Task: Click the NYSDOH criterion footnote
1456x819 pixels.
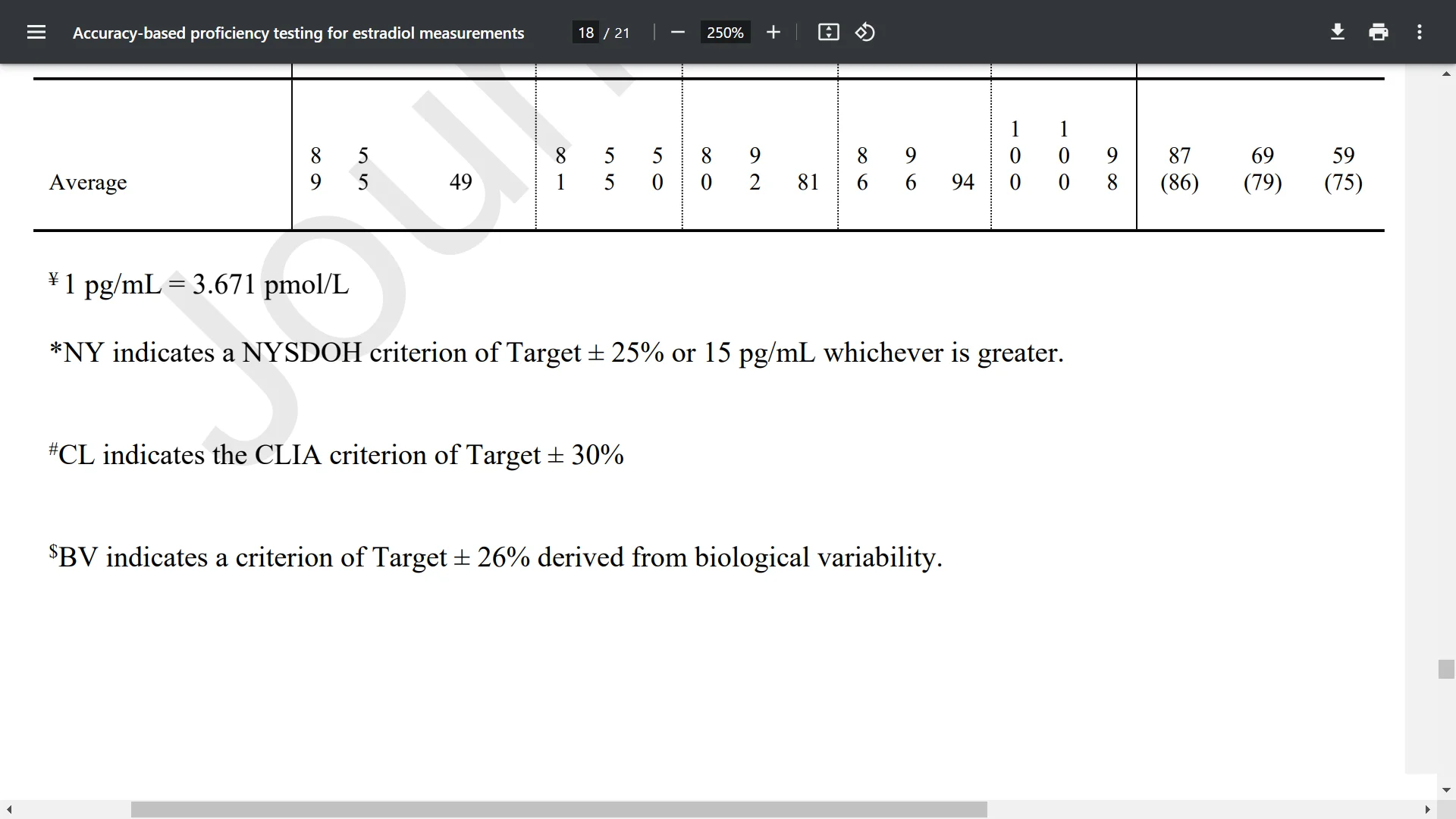Action: pos(557,353)
